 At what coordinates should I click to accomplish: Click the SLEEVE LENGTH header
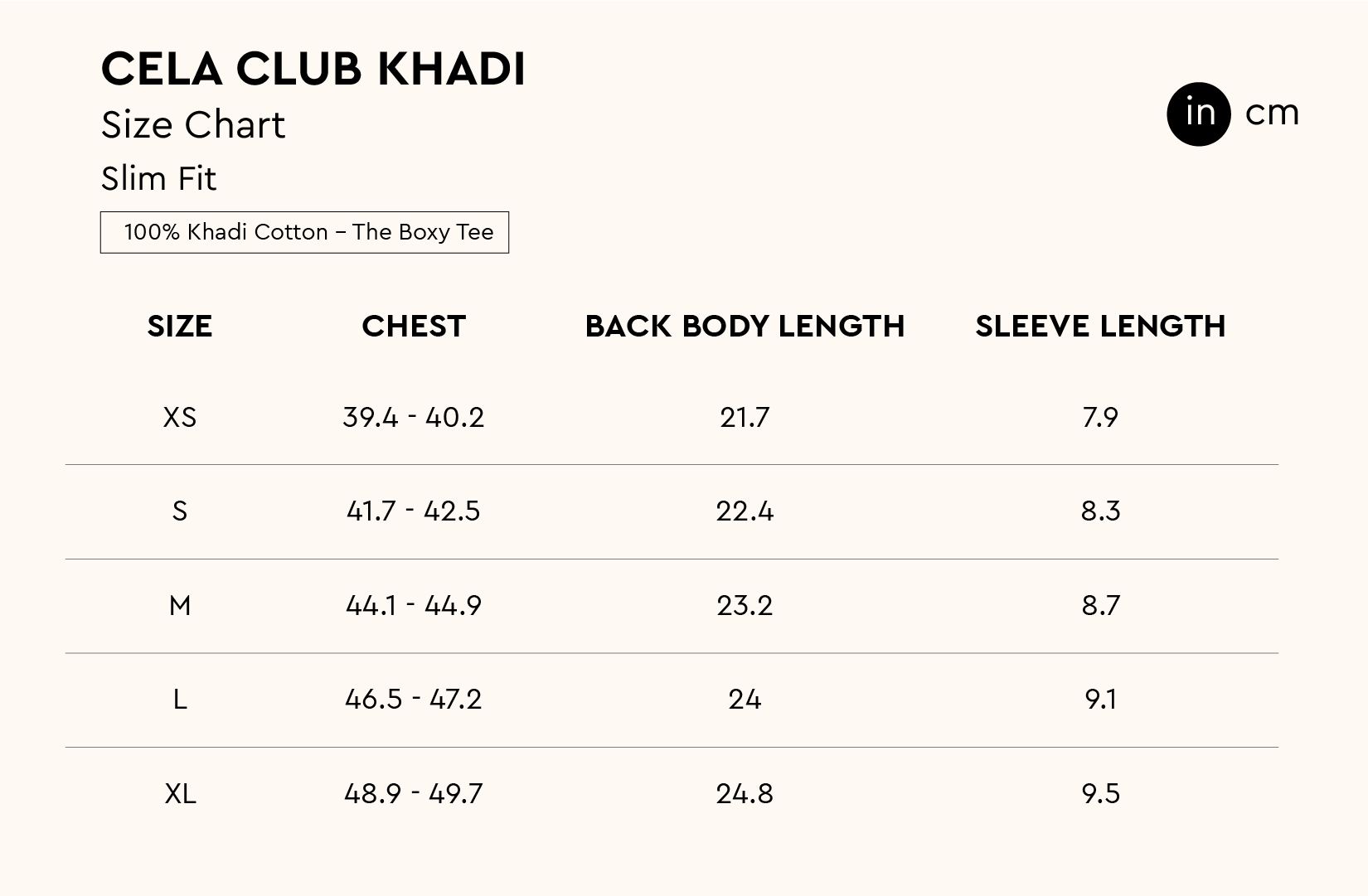(1100, 327)
